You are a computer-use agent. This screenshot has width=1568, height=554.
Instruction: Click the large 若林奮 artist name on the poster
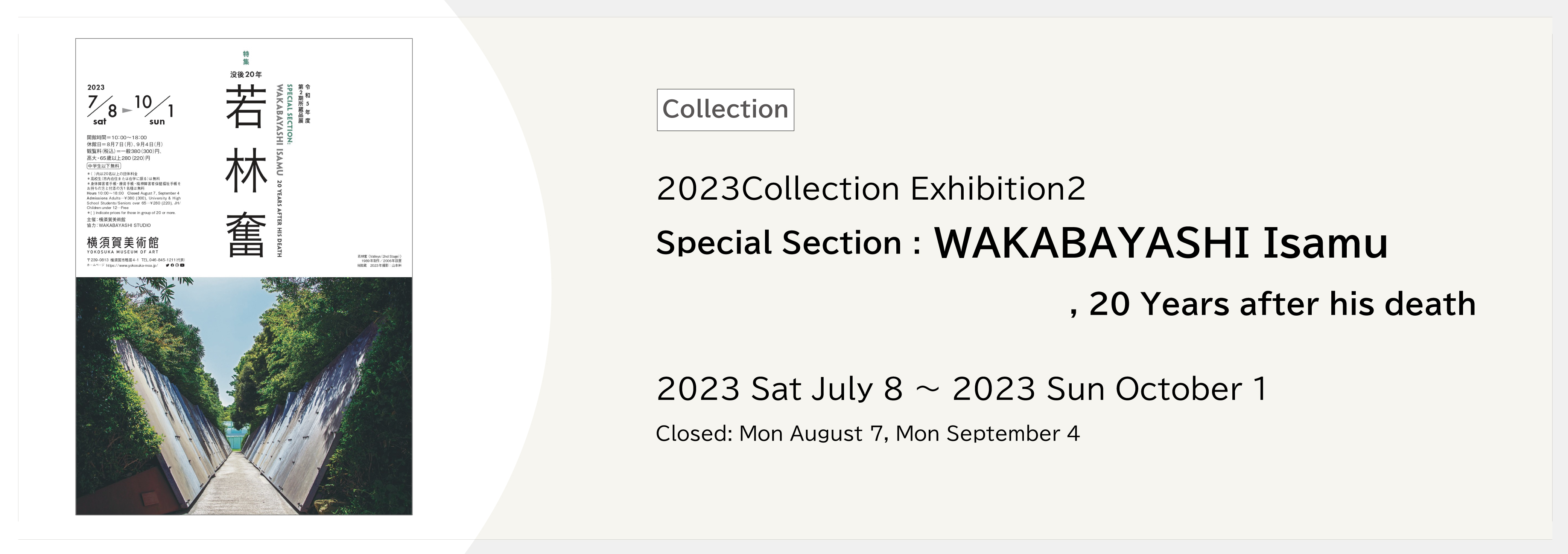246,171
